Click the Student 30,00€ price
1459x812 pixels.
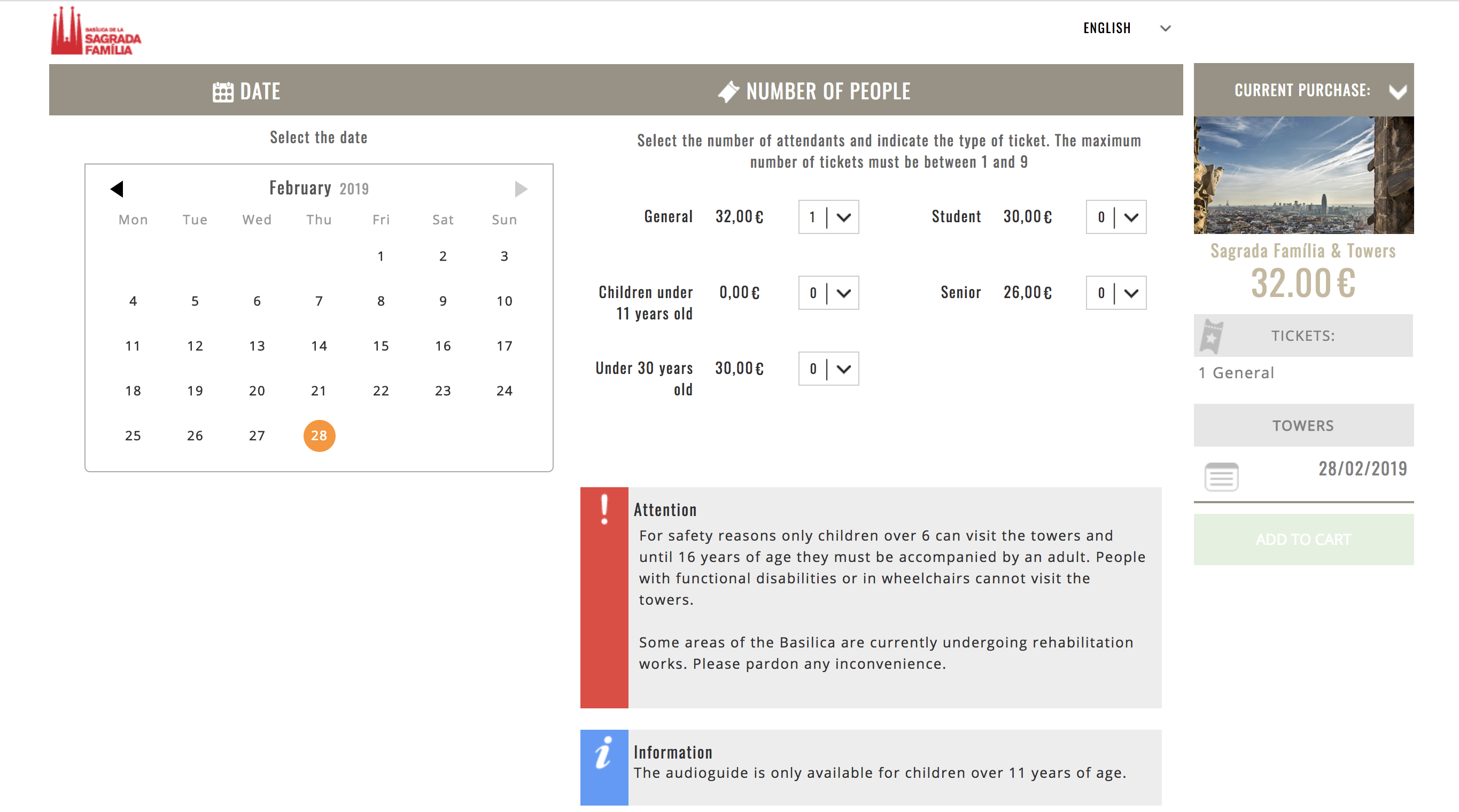[x=1027, y=217]
